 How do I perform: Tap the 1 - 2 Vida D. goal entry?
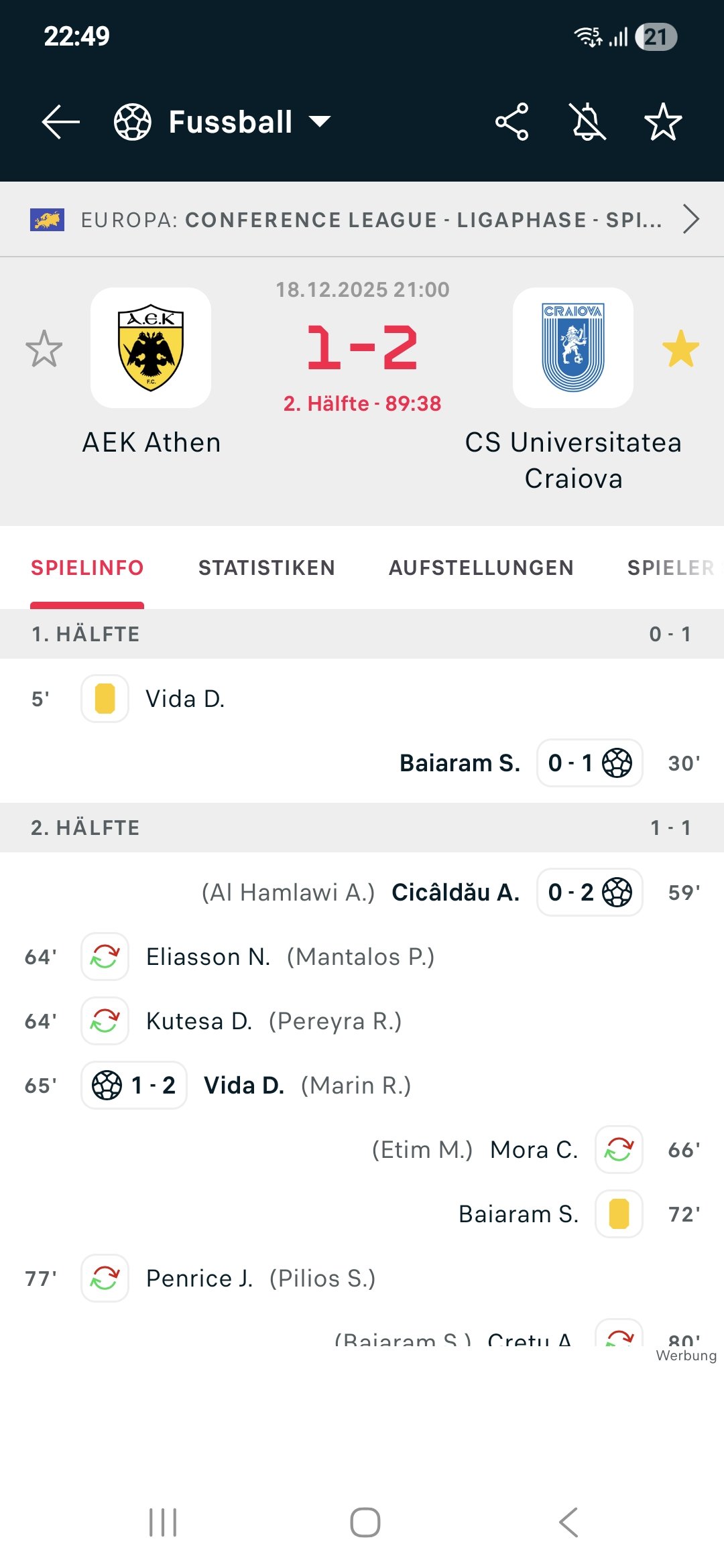click(x=134, y=1086)
